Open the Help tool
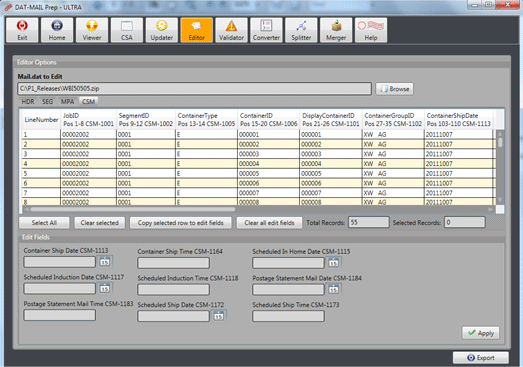The height and width of the screenshot is (367, 523). (371, 30)
